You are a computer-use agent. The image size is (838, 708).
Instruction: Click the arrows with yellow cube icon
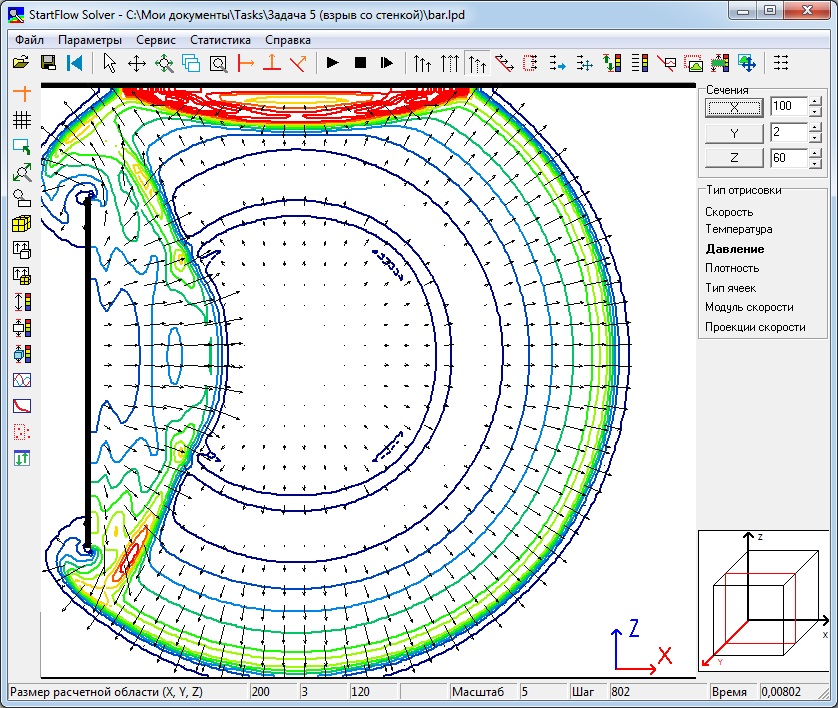click(22, 276)
